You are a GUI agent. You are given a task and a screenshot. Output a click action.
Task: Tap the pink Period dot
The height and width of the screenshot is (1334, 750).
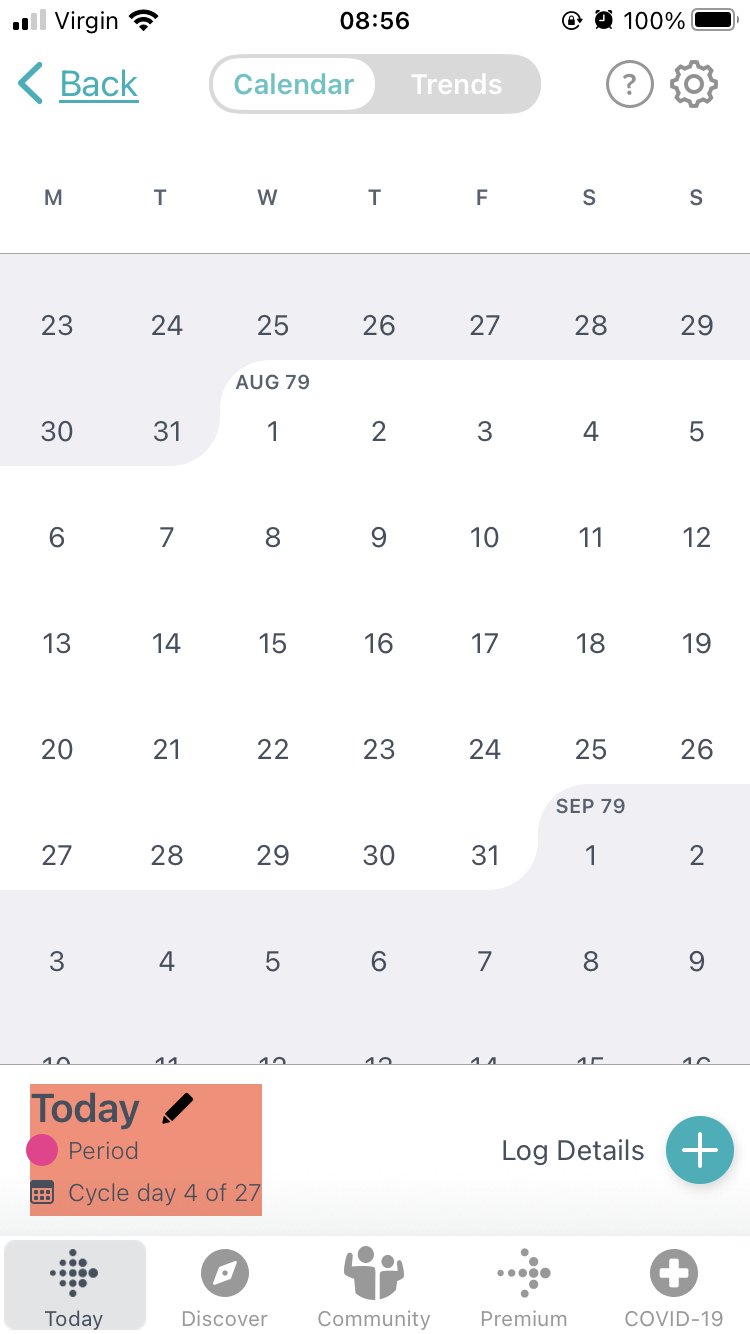[42, 1151]
